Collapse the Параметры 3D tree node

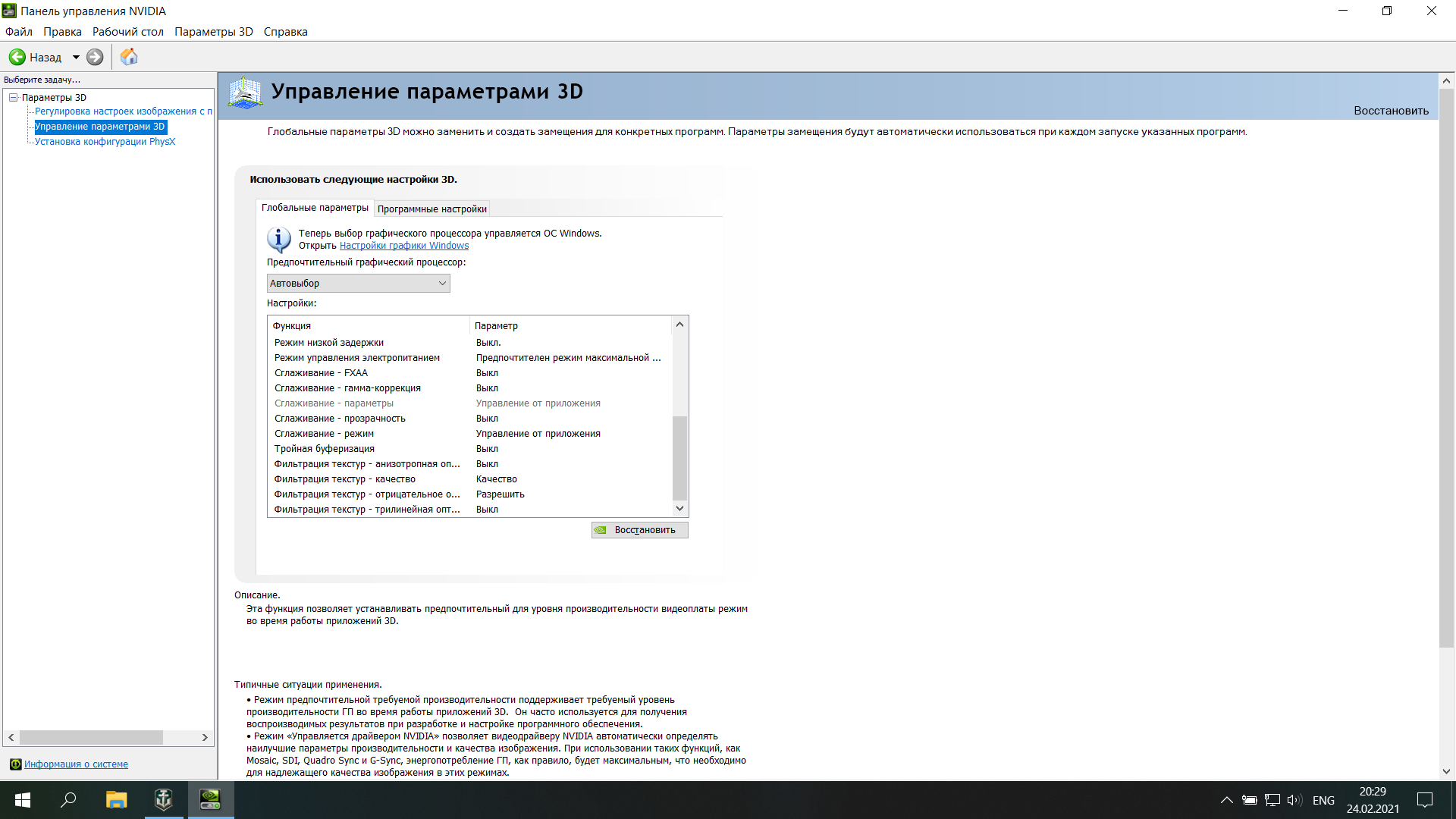click(13, 98)
